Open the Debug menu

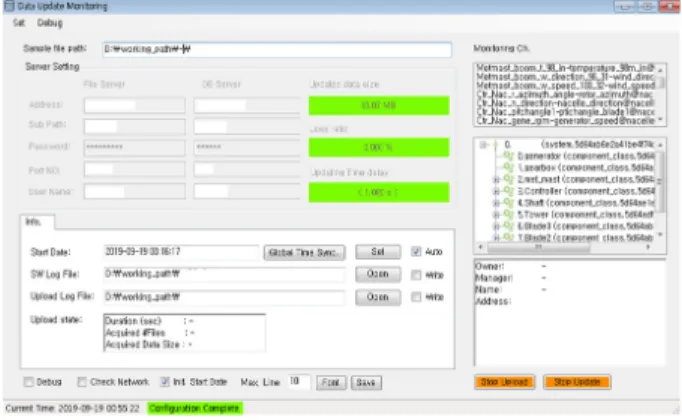tap(50, 23)
